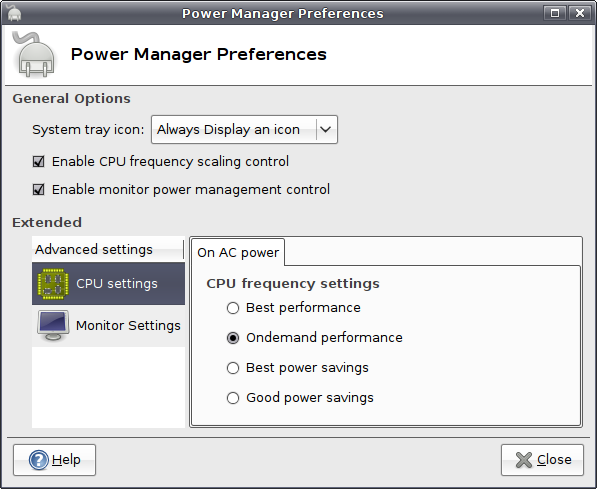
Task: Disable CPU frequency scaling control checkbox
Action: coord(38,161)
